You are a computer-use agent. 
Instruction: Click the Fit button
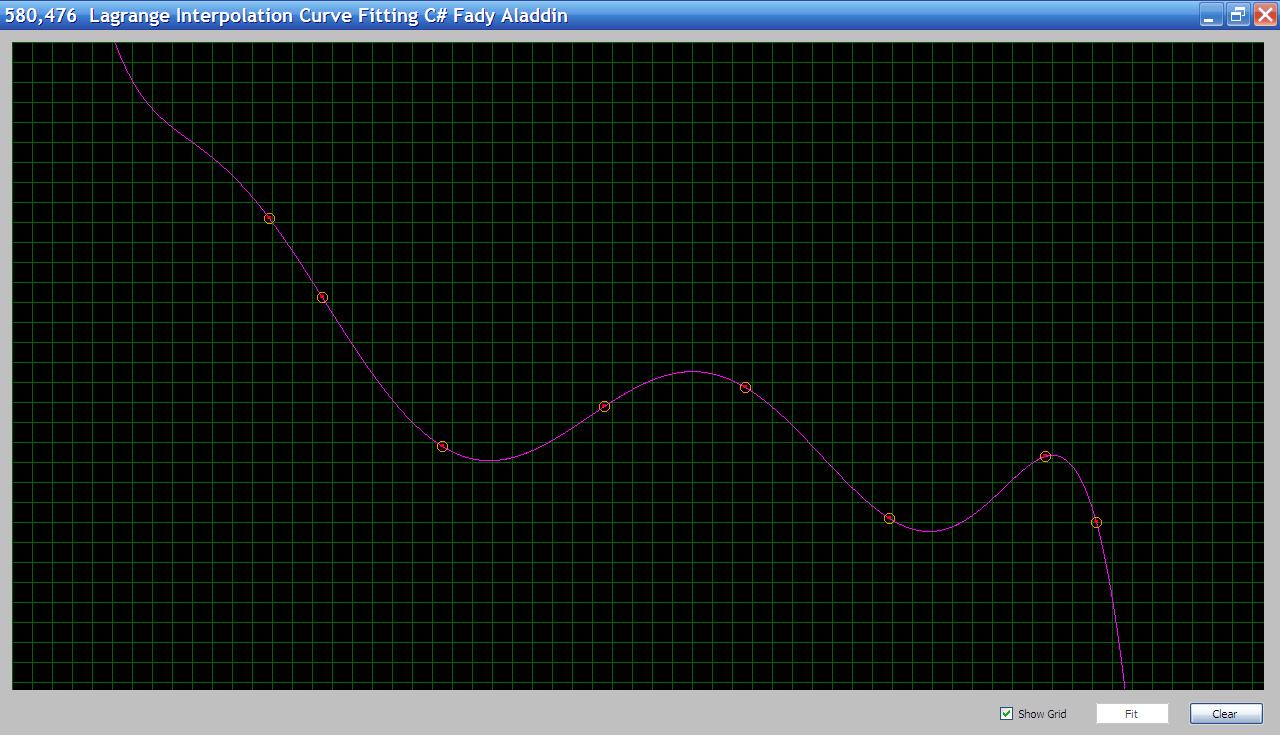coord(1132,714)
